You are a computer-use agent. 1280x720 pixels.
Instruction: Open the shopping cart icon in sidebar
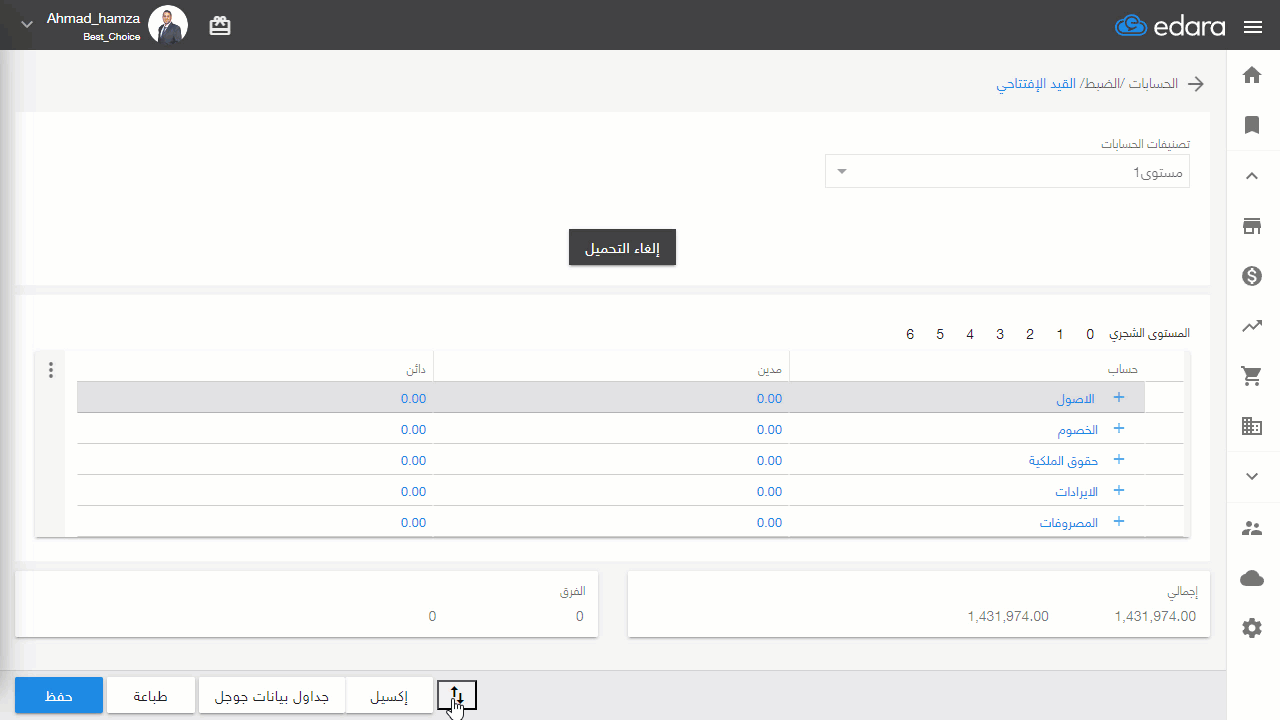pos(1252,376)
